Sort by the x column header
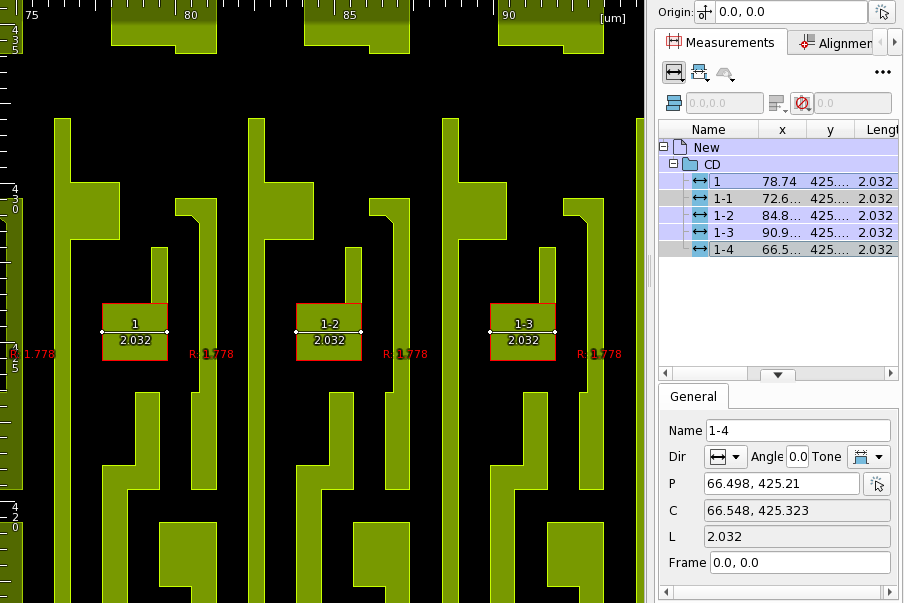Viewport: 904px width, 603px height. (x=782, y=130)
